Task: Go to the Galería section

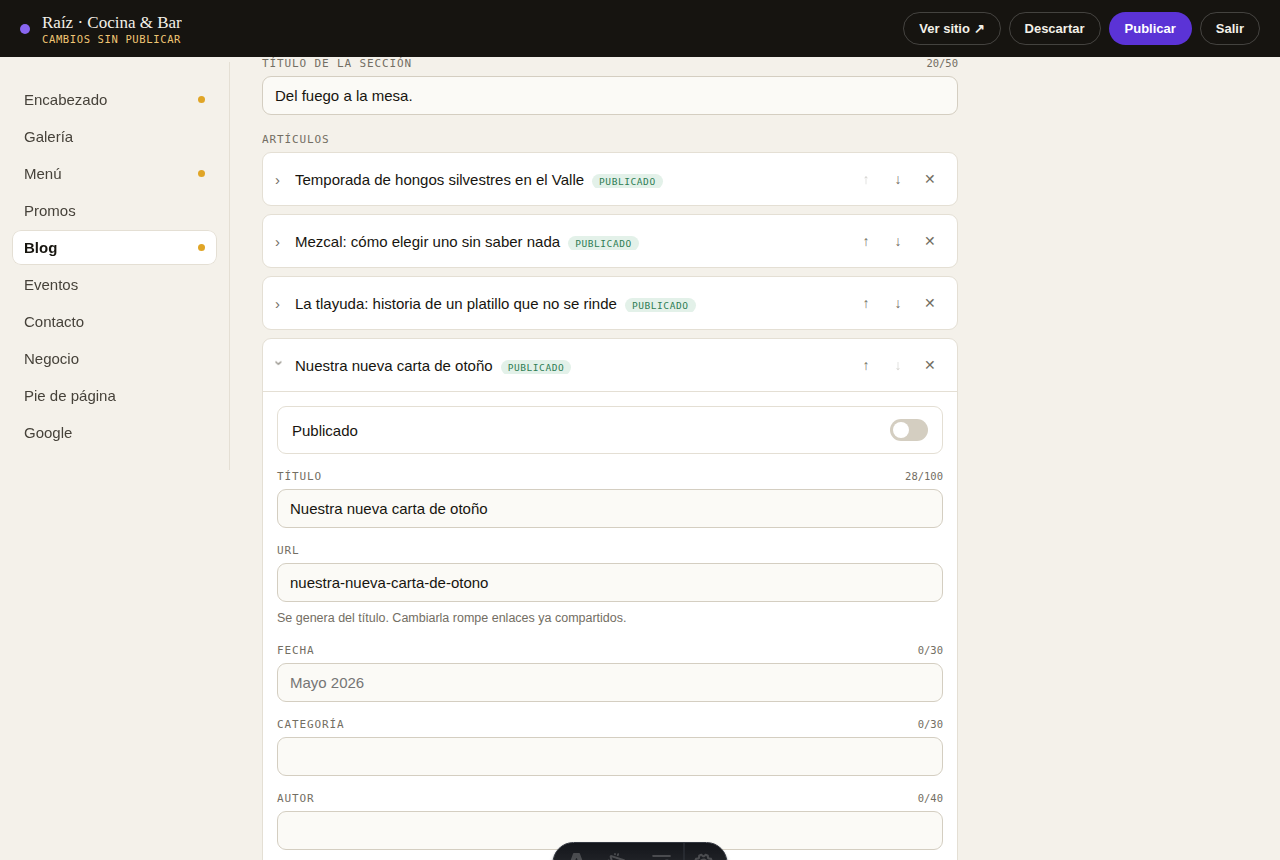Action: click(x=114, y=137)
